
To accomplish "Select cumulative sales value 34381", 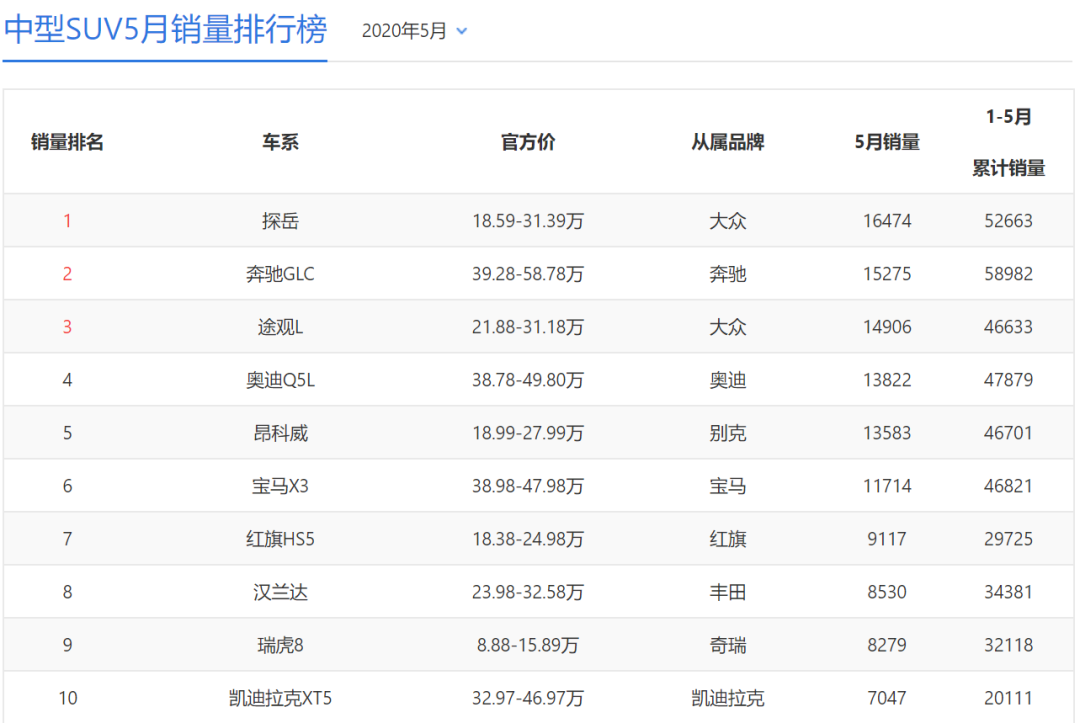I will tap(1008, 592).
